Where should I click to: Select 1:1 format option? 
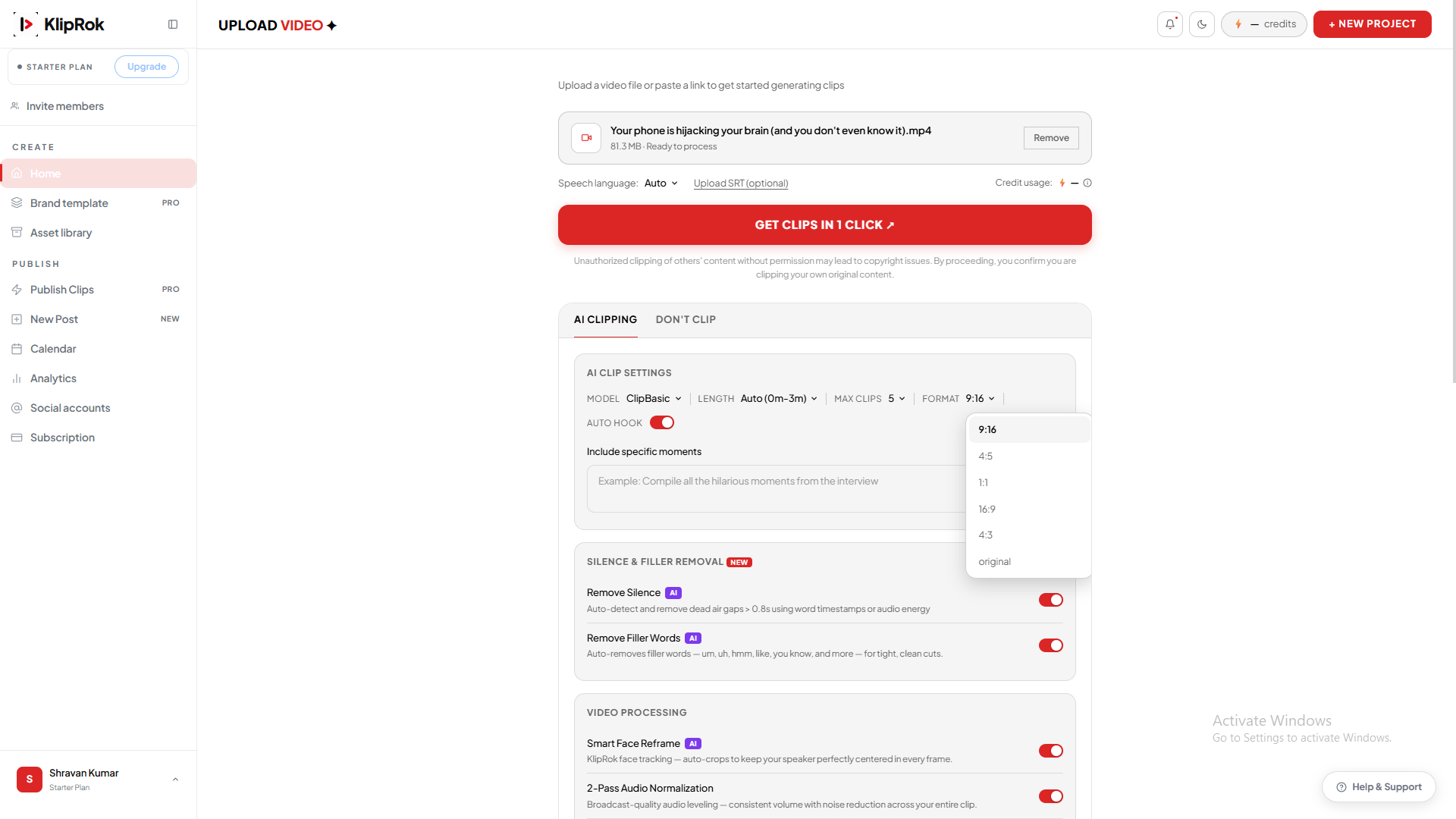[x=1029, y=483]
